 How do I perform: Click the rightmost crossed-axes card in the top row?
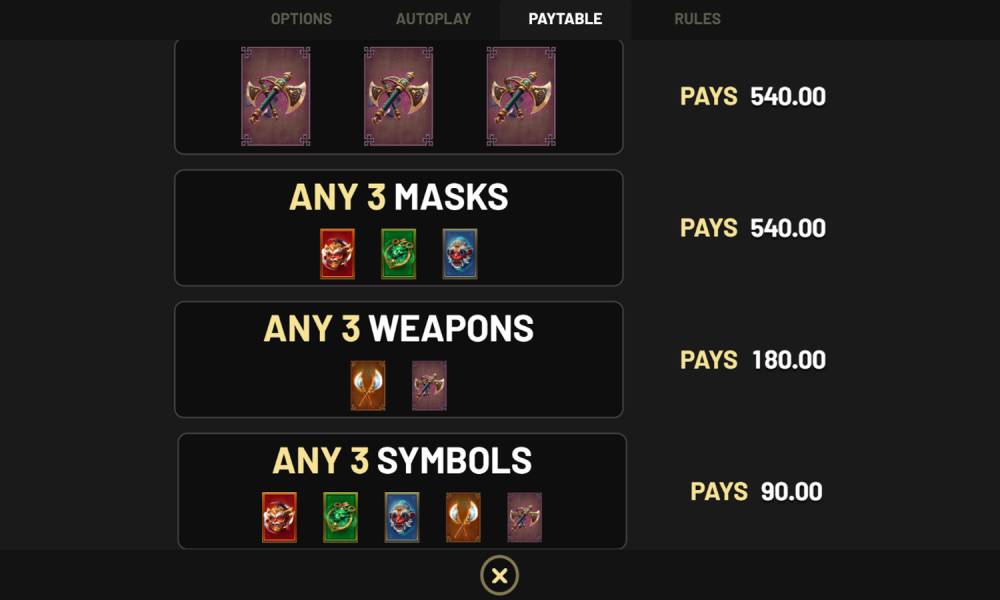(521, 96)
